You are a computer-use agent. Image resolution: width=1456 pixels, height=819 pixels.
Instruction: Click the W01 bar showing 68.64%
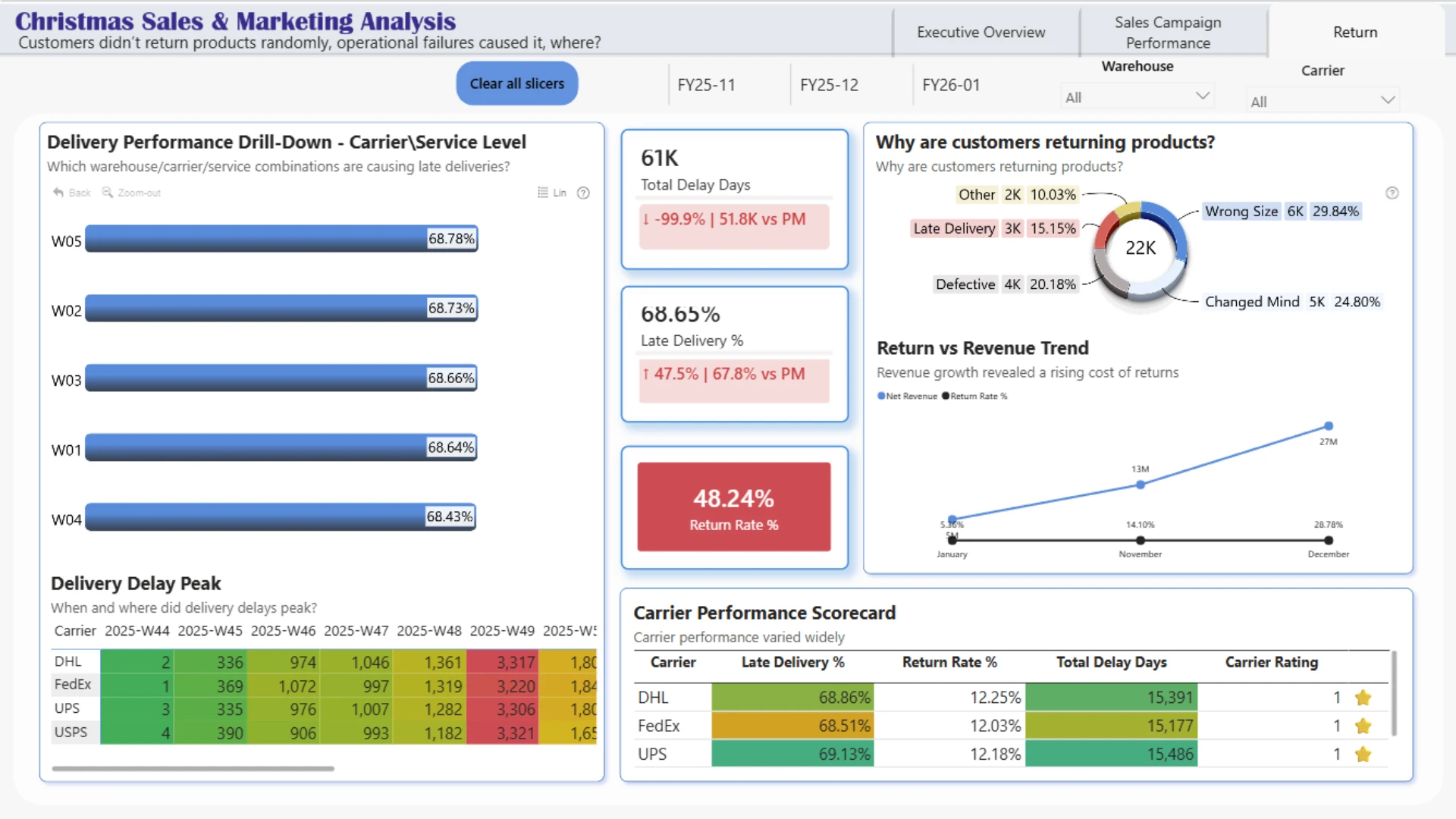coord(281,447)
